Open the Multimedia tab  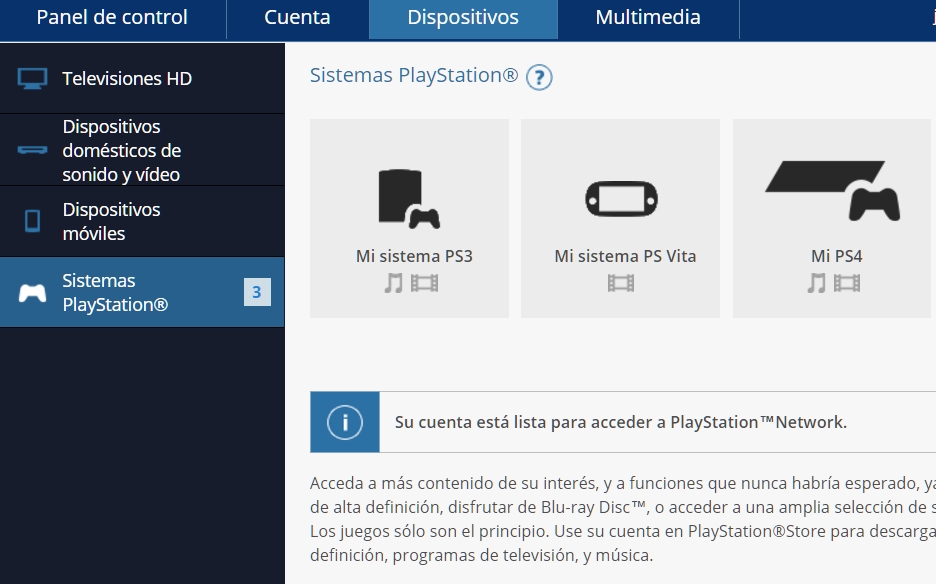[647, 18]
